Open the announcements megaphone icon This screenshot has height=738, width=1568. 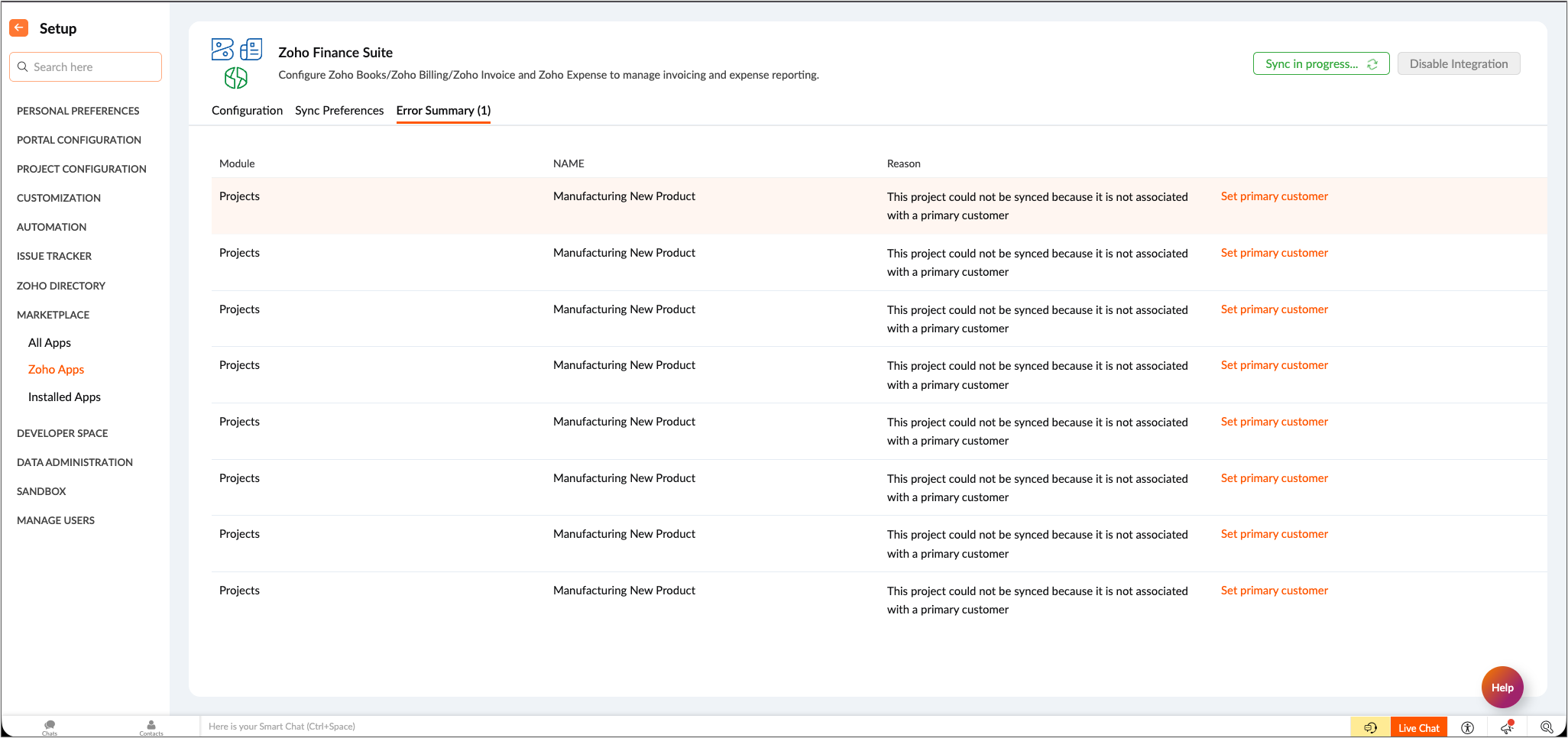[1507, 727]
